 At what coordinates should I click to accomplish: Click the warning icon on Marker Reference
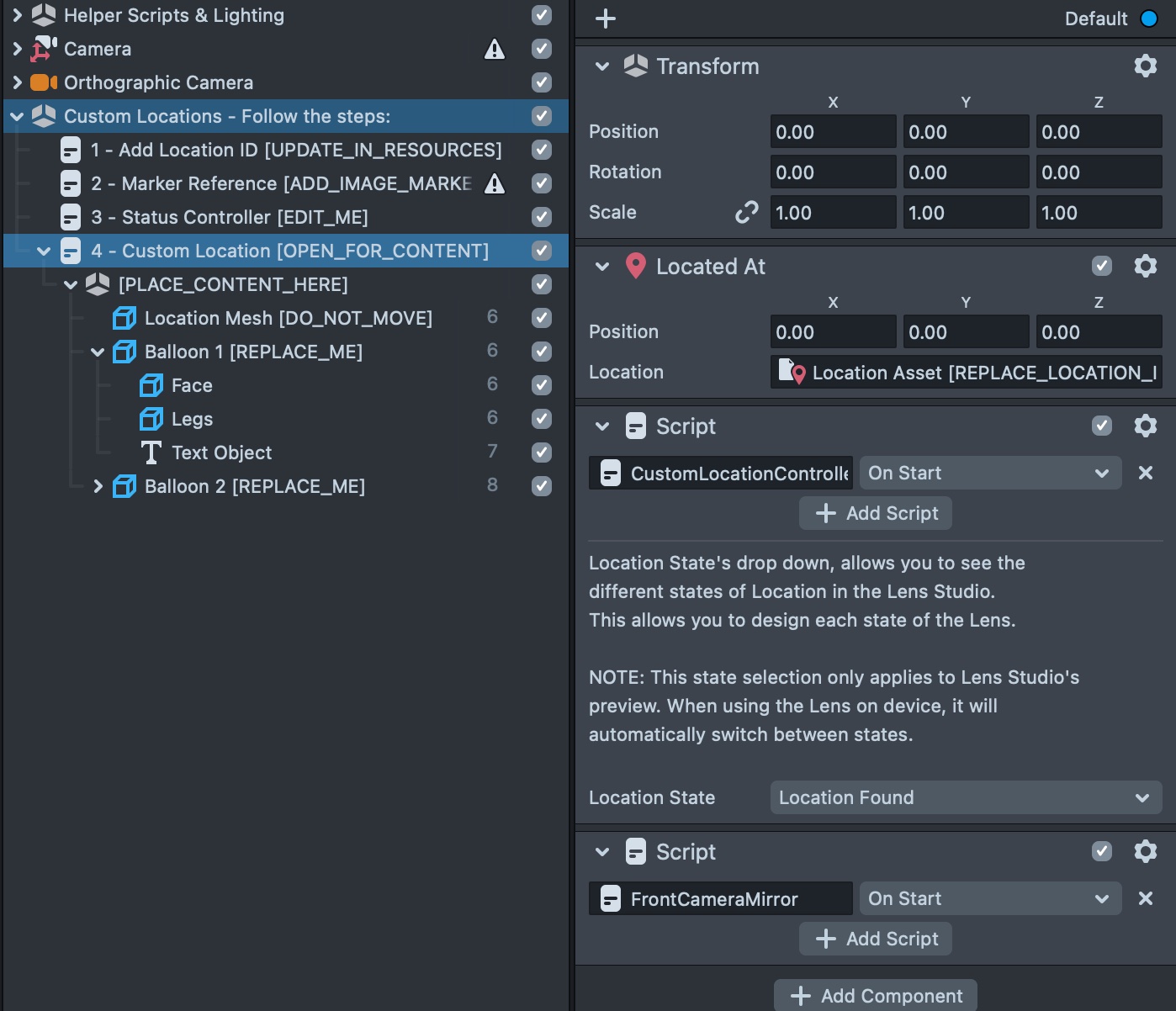(x=495, y=183)
